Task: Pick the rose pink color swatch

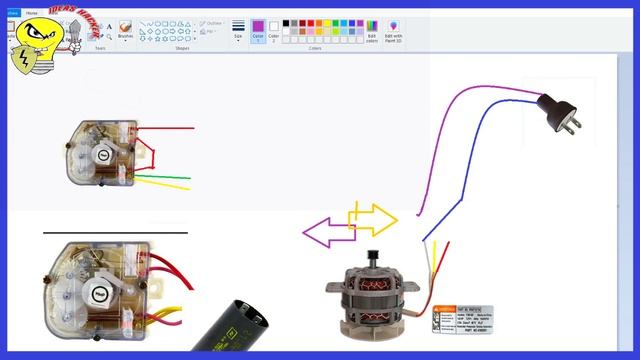Action: [x=311, y=31]
